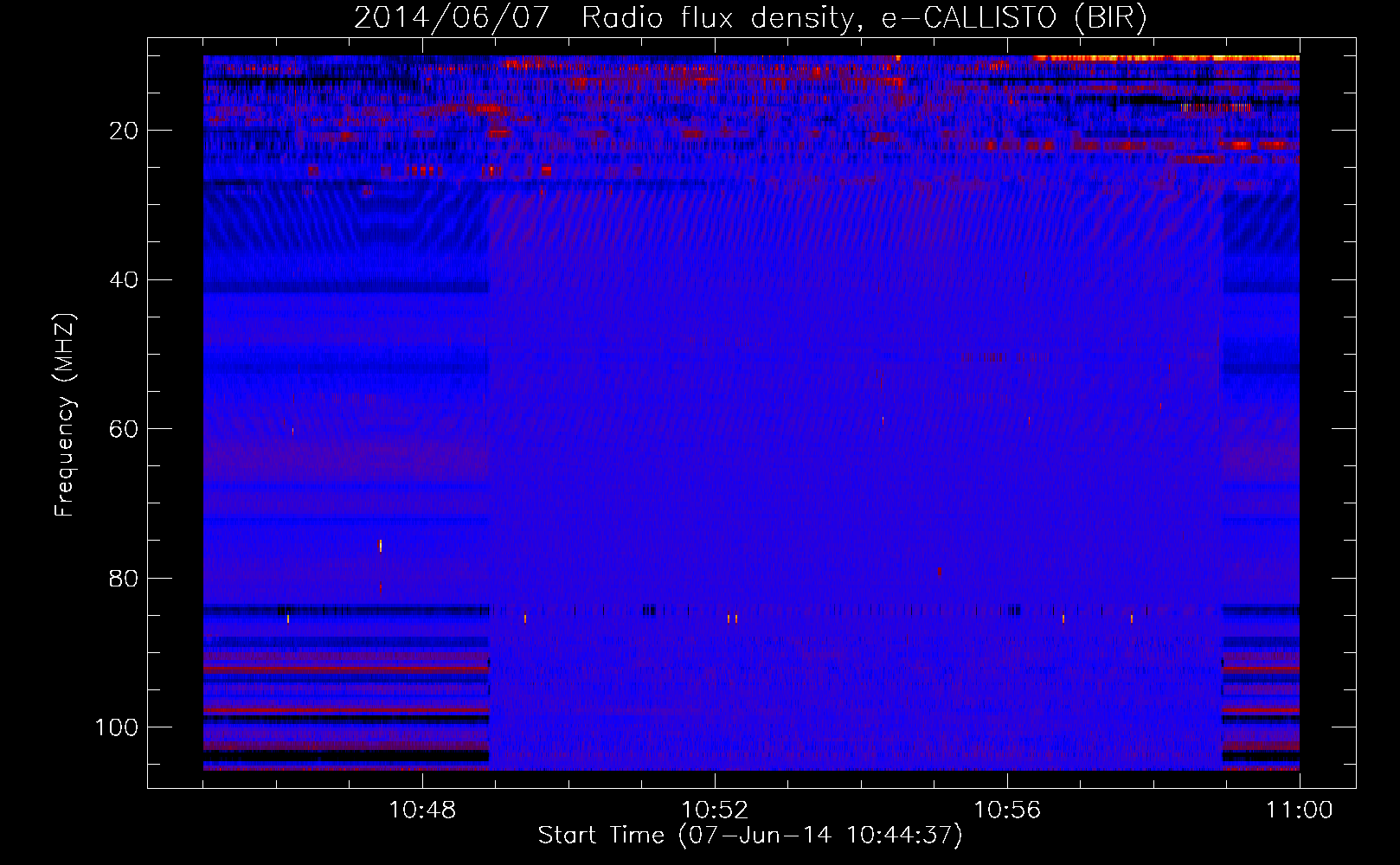1400x865 pixels.
Task: Click the 'Start Time (07-Jun-14 10:44:37)' label
Action: tap(750, 836)
